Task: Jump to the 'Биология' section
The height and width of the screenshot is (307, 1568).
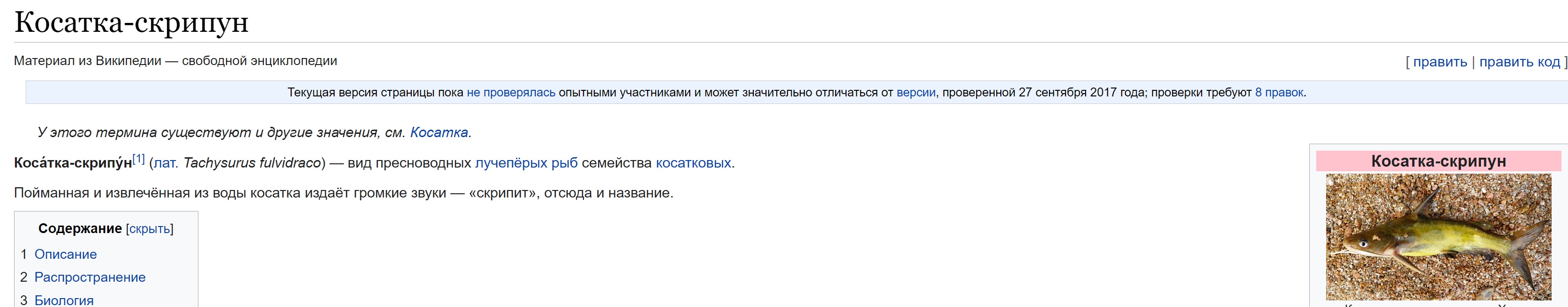Action: (64, 300)
